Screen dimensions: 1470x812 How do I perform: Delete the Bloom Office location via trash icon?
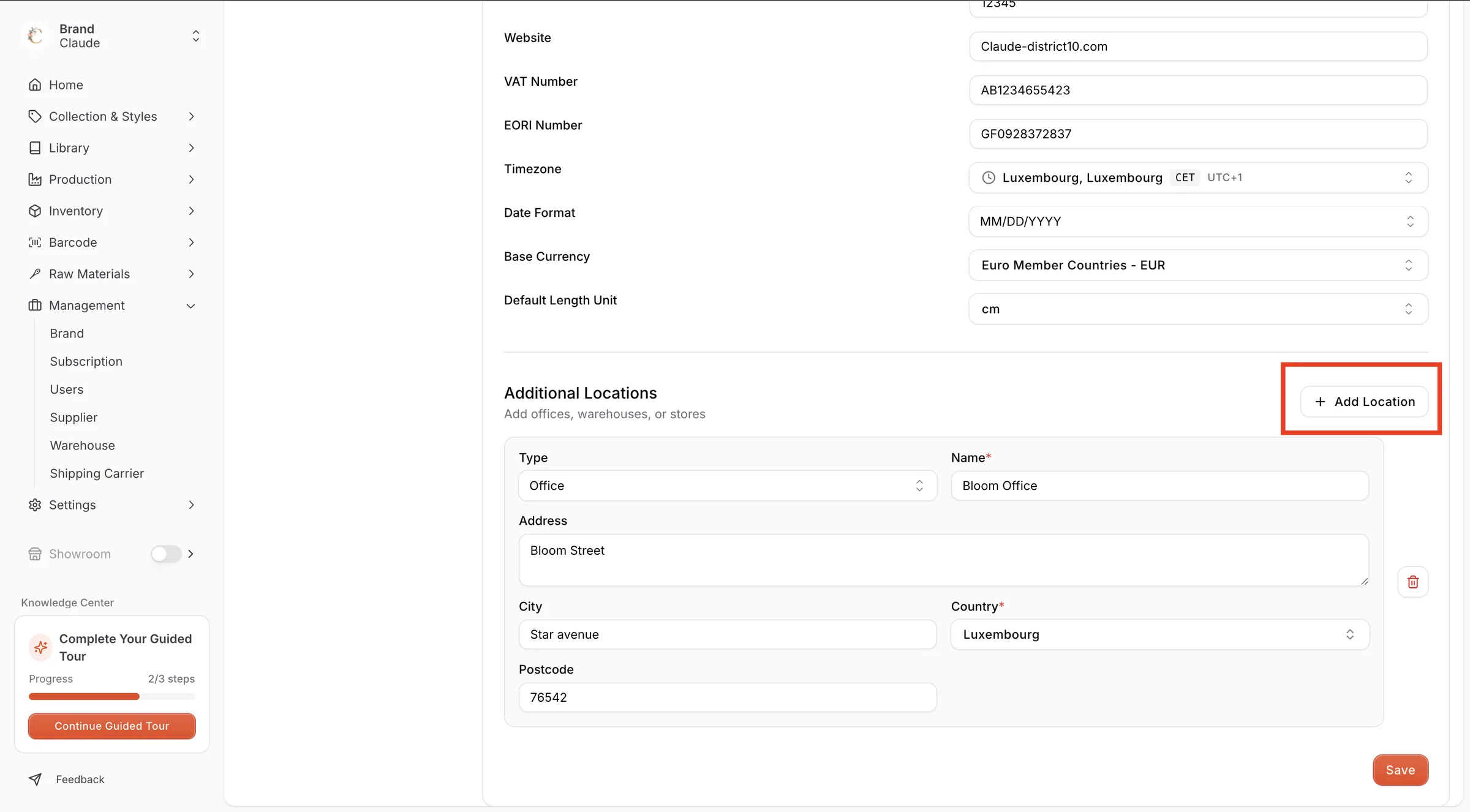(x=1413, y=582)
